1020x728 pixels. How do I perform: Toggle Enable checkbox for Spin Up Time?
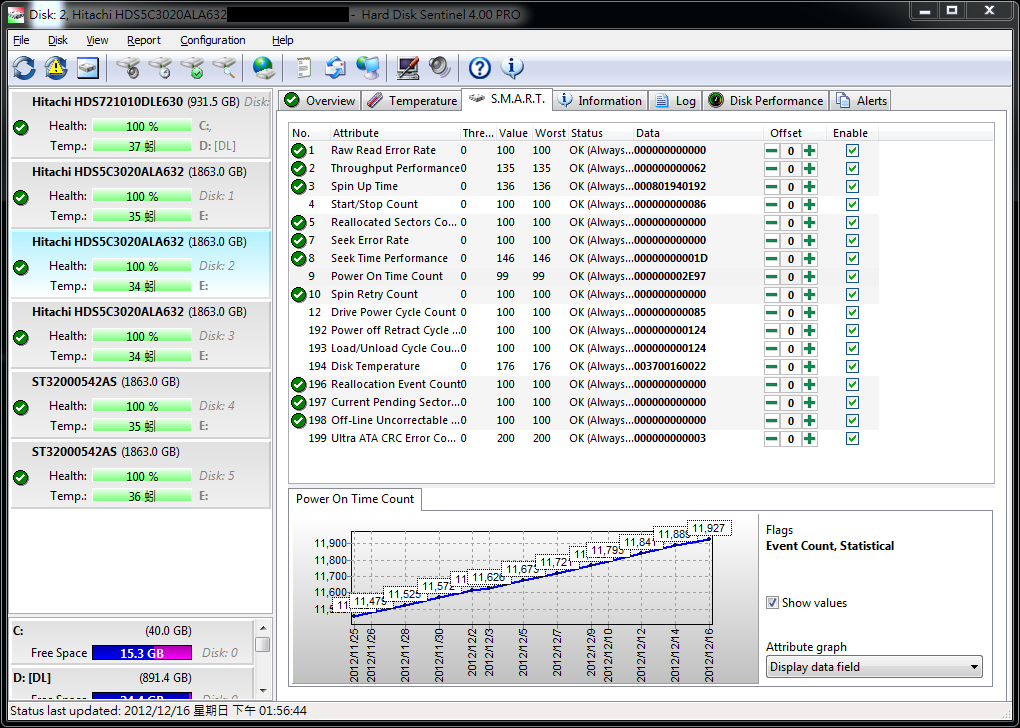(x=852, y=187)
